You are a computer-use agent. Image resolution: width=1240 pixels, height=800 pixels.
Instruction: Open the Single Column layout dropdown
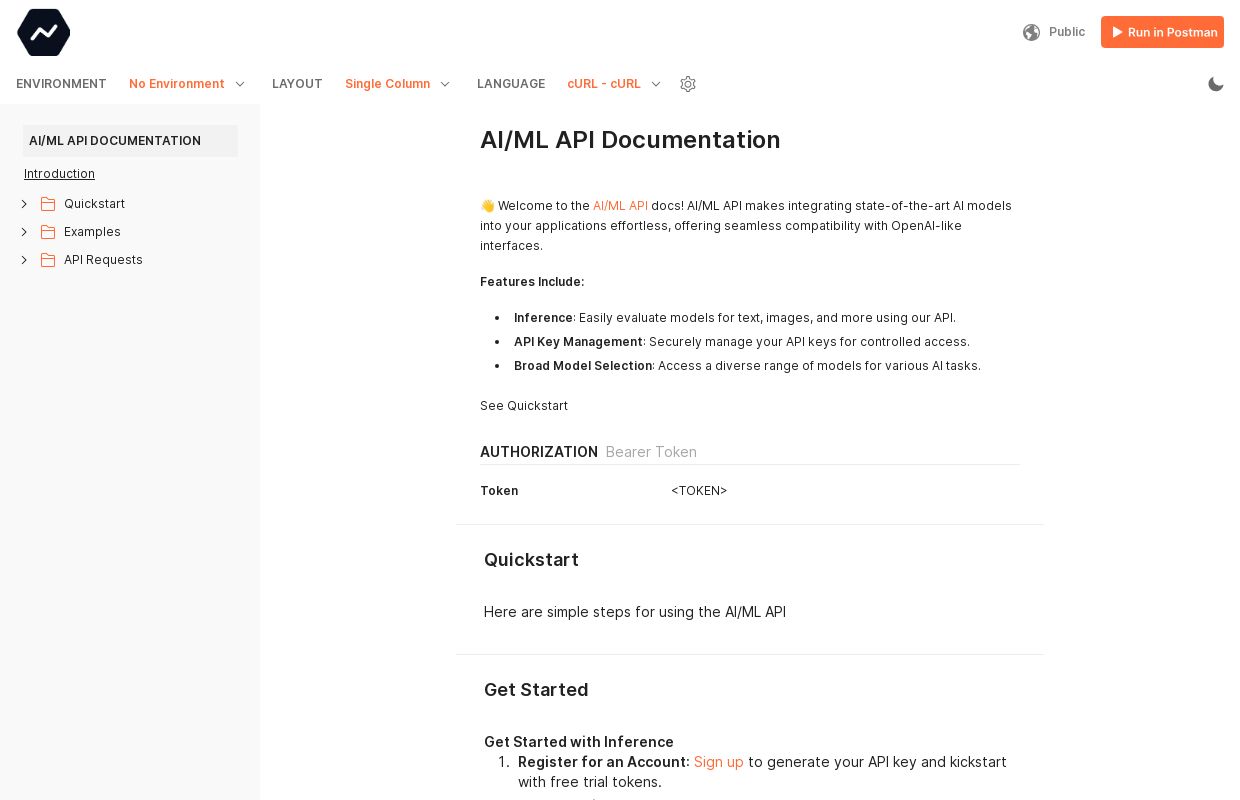click(x=398, y=84)
